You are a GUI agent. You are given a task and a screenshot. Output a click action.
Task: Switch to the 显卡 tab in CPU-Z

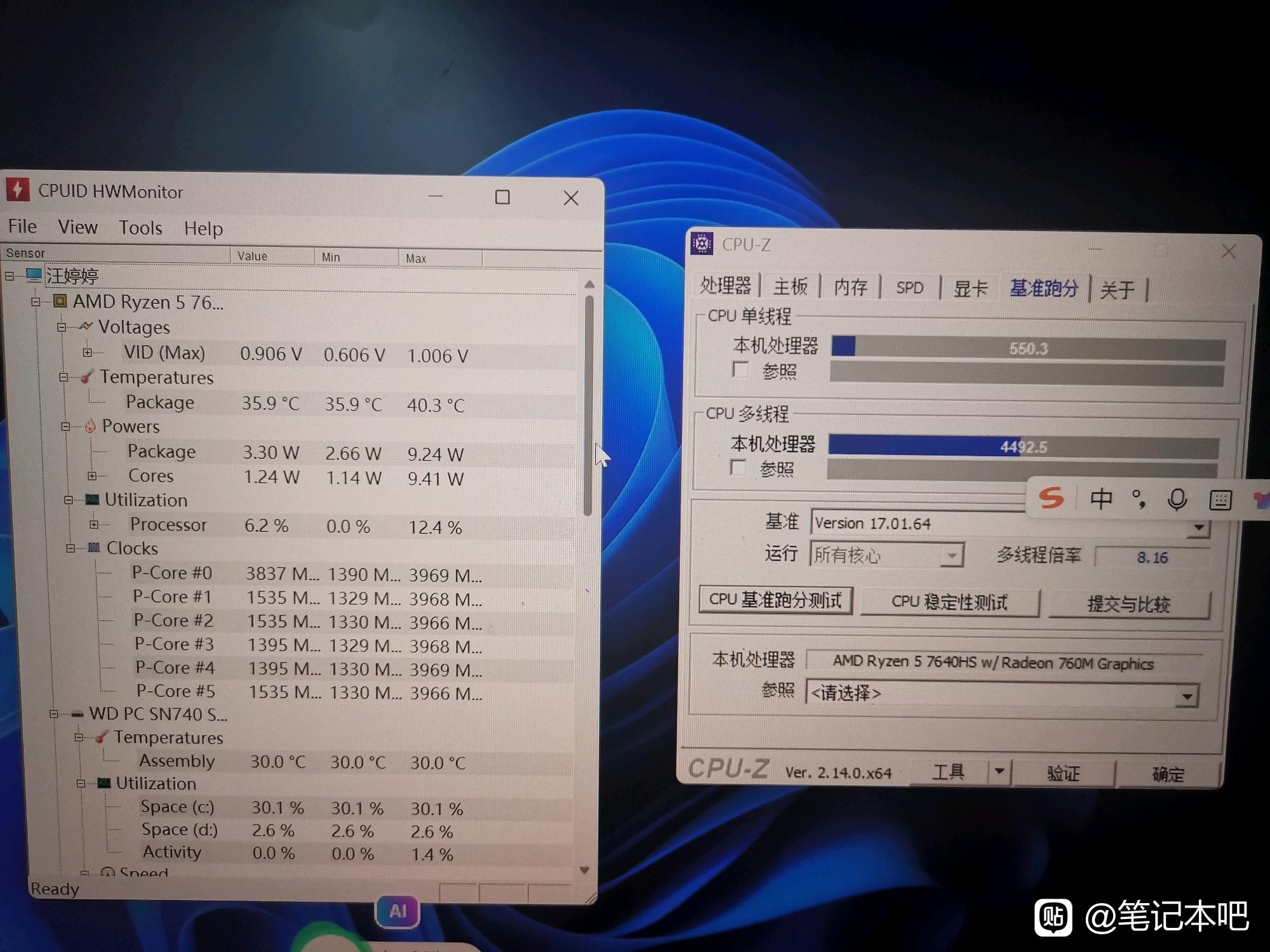tap(970, 289)
